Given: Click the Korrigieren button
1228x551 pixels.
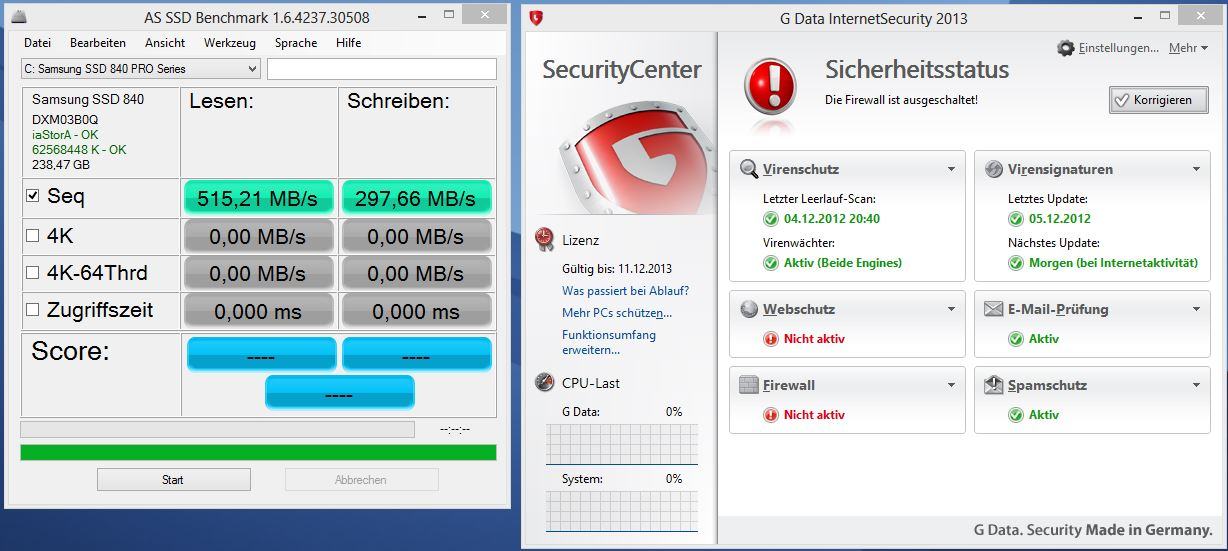Looking at the screenshot, I should coord(1158,100).
